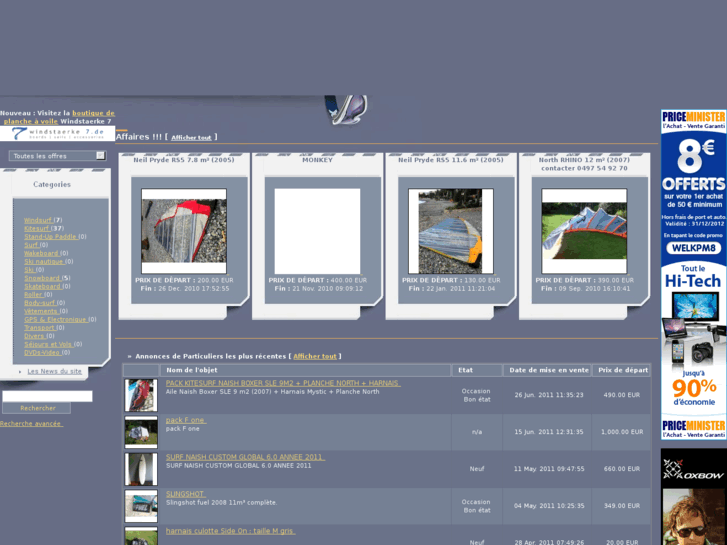The image size is (727, 545).
Task: Open the Body-surf category
Action: click(40, 303)
